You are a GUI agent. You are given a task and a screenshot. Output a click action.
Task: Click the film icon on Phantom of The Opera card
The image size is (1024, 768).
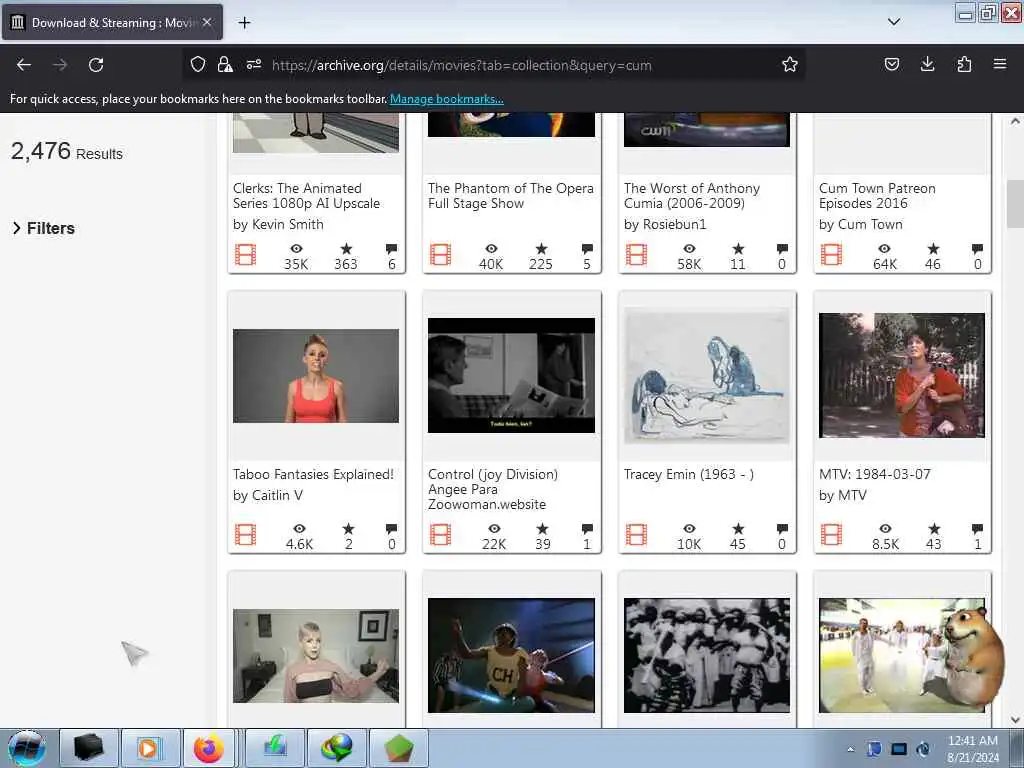click(x=441, y=254)
